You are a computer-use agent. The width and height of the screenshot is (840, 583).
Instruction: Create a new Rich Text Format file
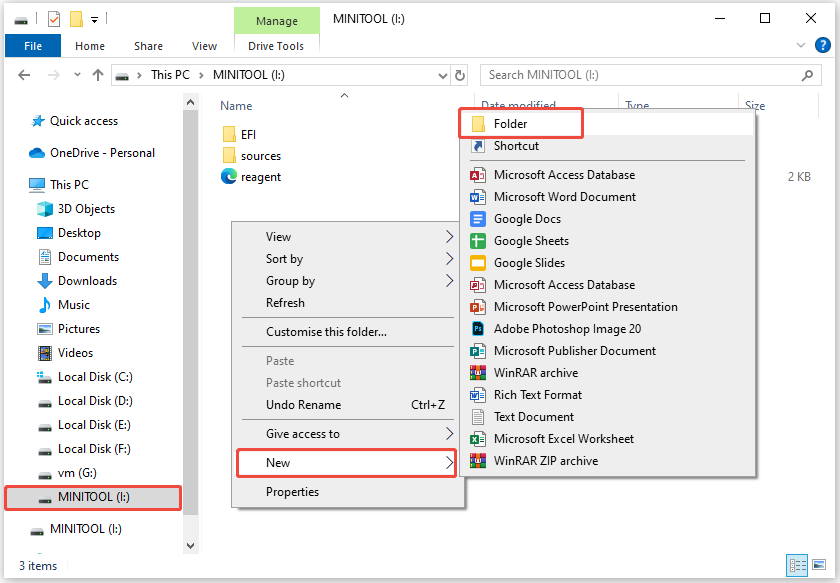coord(607,394)
